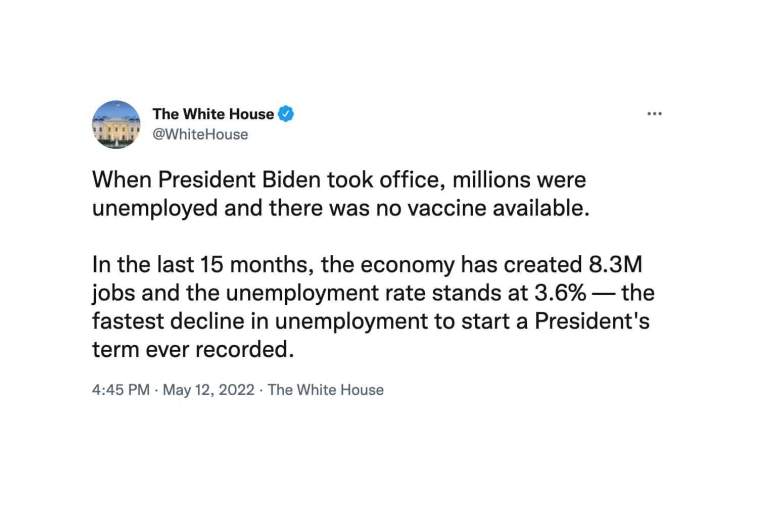Viewport: 758px width, 505px height.
Task: Click the closing words "term ever recorded."
Action: [x=193, y=349]
